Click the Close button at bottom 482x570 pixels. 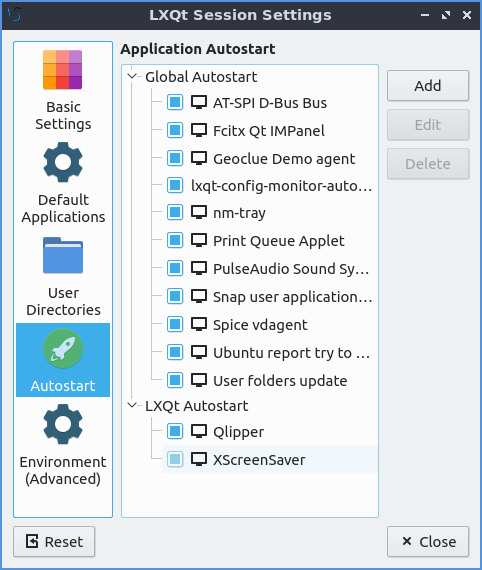[x=428, y=542]
